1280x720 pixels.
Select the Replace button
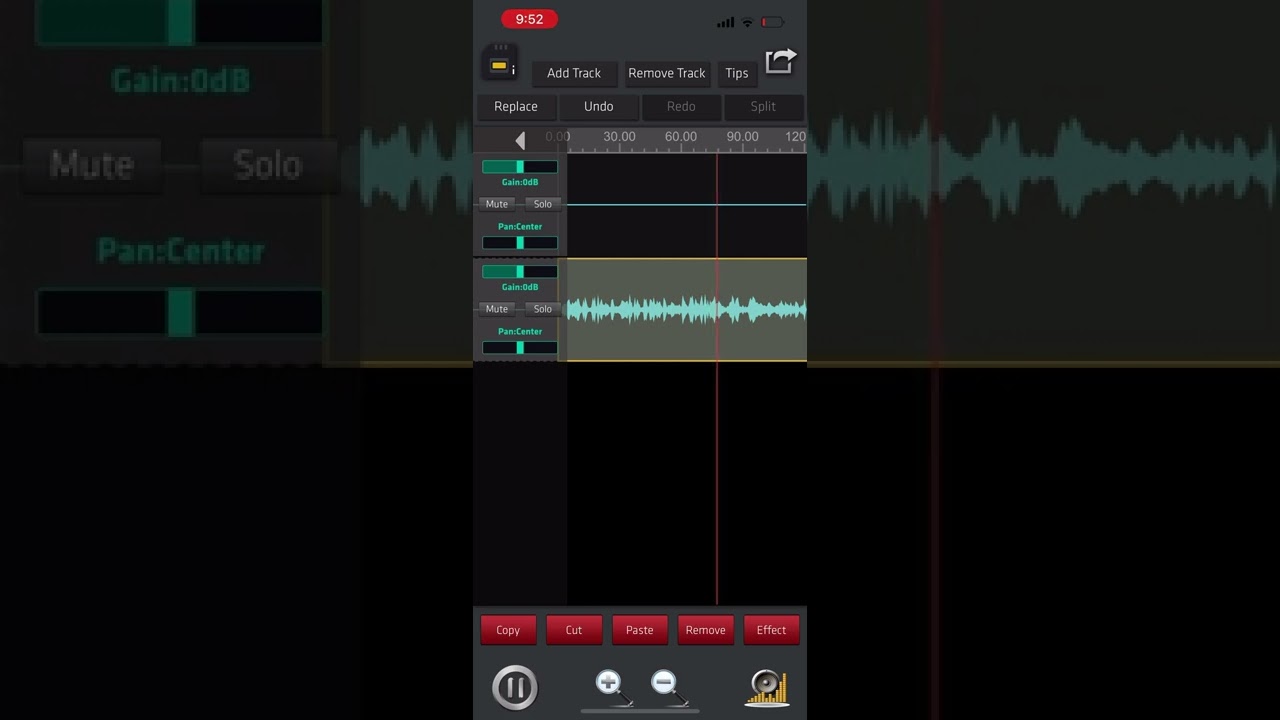pyautogui.click(x=516, y=106)
